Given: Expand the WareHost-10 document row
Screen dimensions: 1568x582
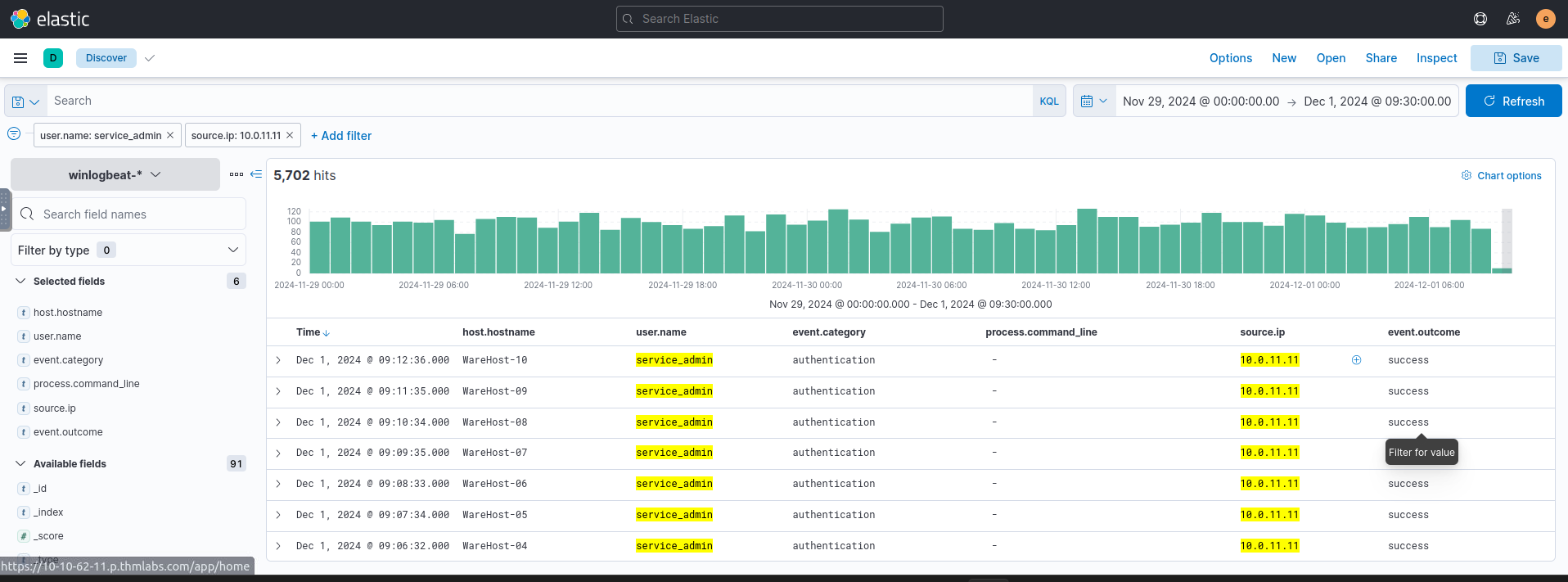Looking at the screenshot, I should 278,360.
